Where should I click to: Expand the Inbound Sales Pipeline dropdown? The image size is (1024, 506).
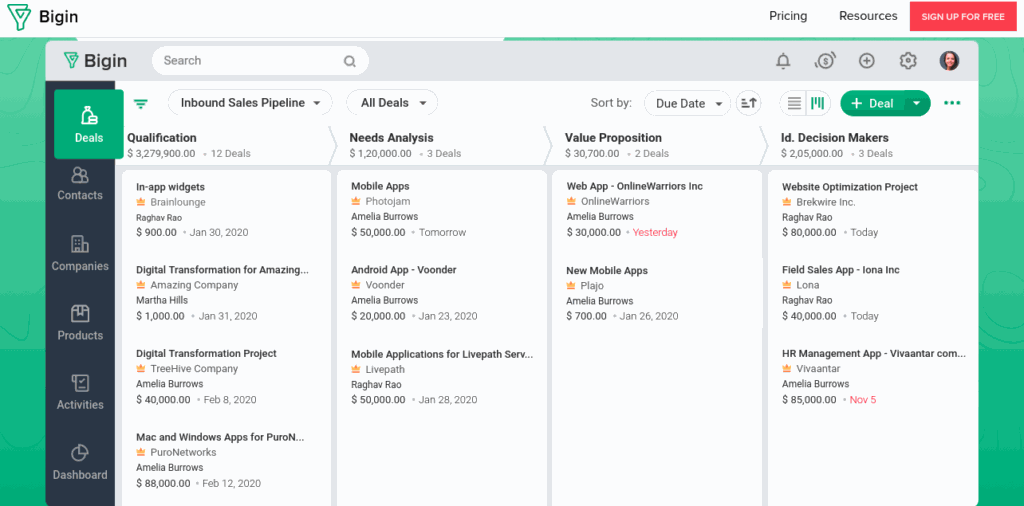250,103
